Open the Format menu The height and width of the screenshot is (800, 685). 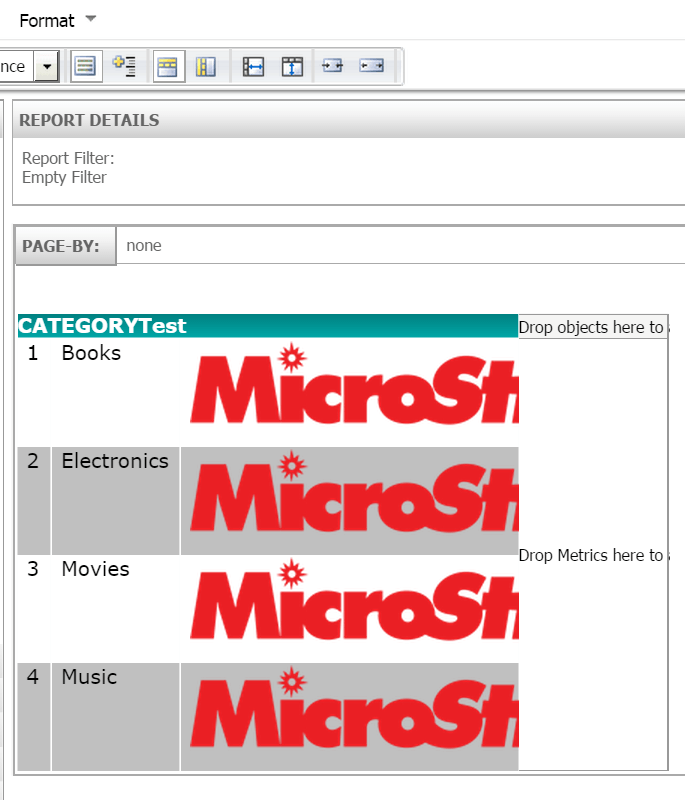[47, 20]
